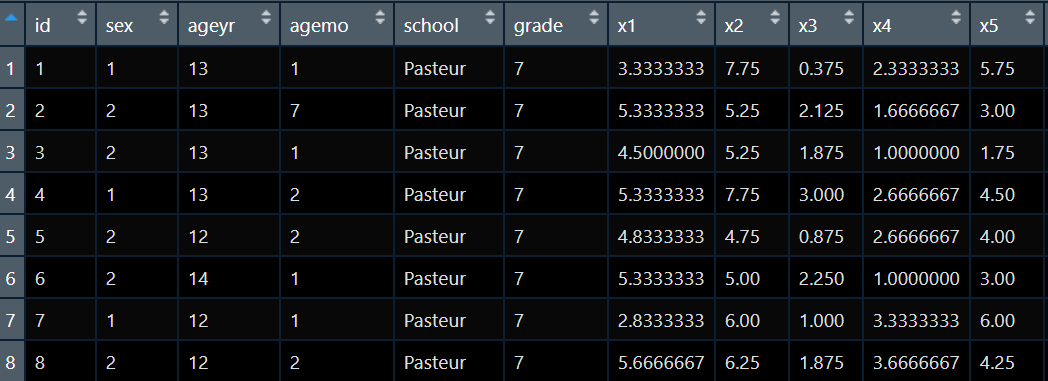The width and height of the screenshot is (1048, 381).
Task: Click the x1 cell 4.5000000 in row 3
Action: coord(661,152)
